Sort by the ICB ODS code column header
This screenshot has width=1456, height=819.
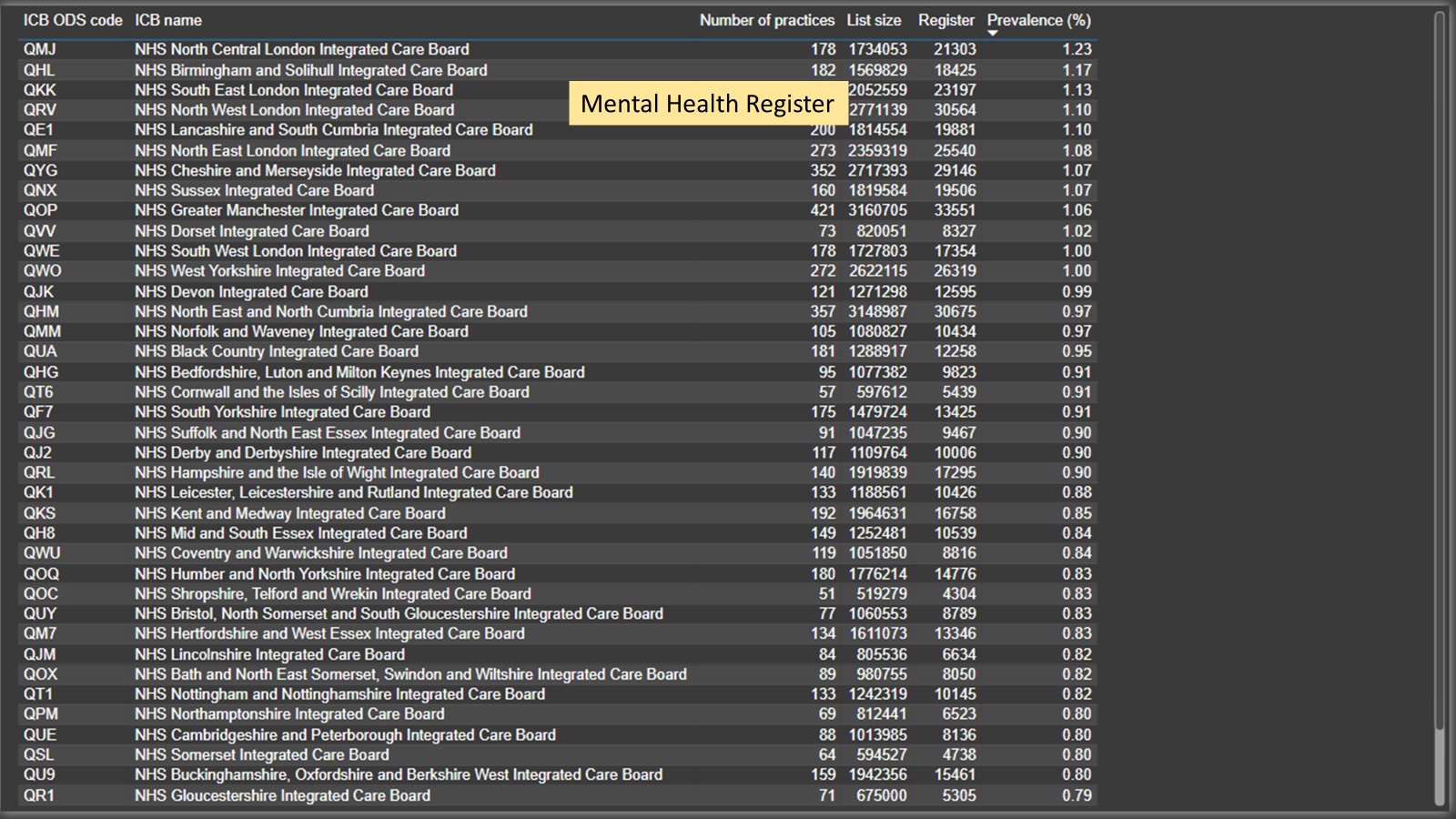[73, 20]
